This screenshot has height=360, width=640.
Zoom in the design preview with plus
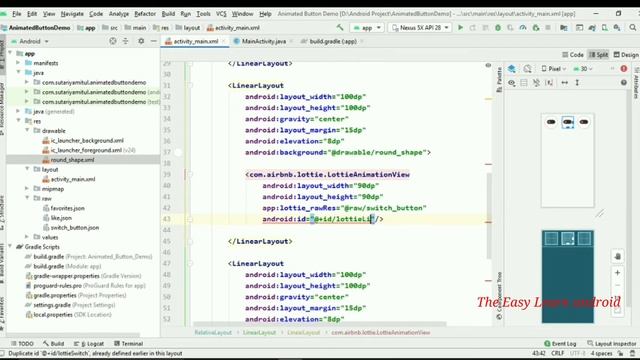(x=617, y=273)
